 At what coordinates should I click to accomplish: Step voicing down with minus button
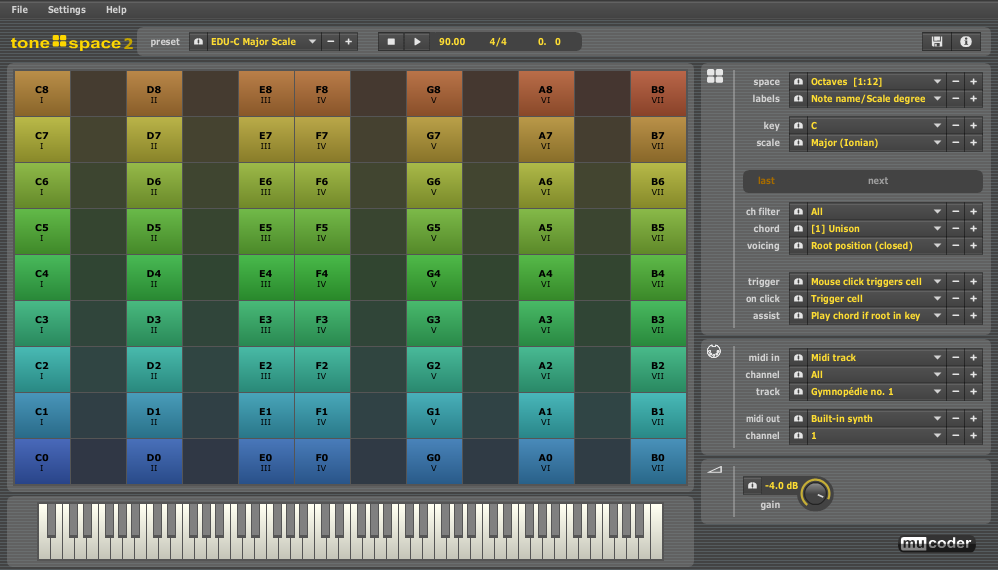tap(955, 246)
